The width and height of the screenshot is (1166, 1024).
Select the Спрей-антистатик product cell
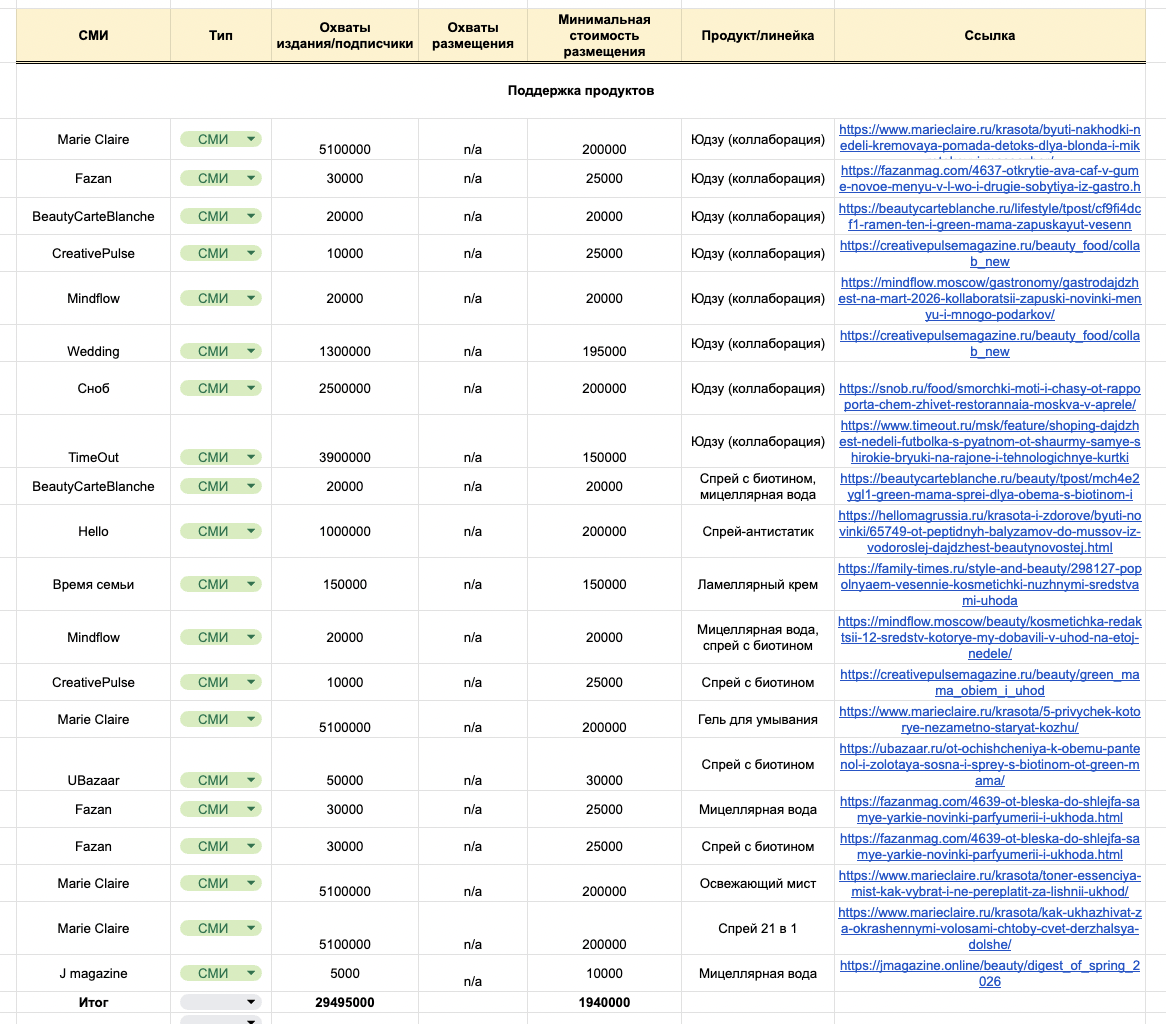pyautogui.click(x=758, y=531)
